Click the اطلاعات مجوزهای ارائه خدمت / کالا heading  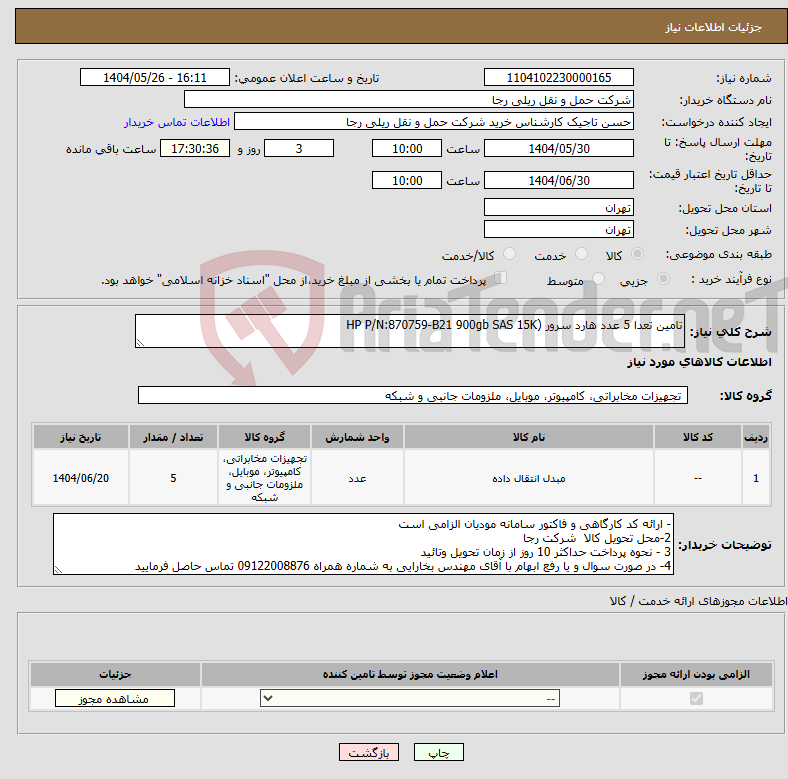(699, 601)
